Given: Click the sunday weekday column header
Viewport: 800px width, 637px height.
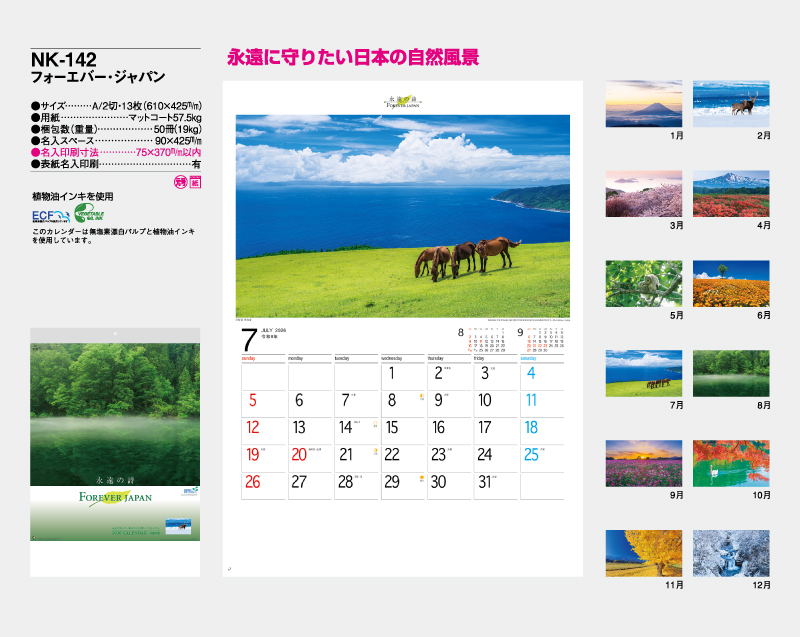Looking at the screenshot, I should click(248, 359).
